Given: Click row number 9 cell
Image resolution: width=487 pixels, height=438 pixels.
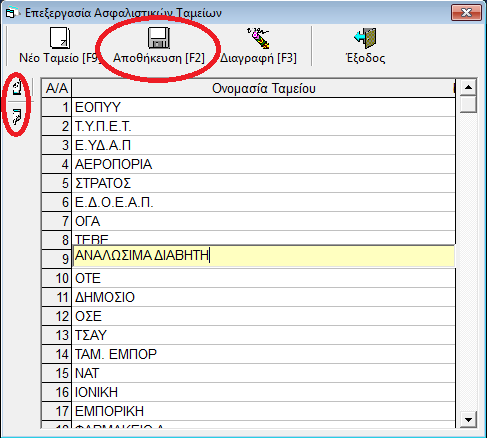Looking at the screenshot, I should tap(57, 259).
